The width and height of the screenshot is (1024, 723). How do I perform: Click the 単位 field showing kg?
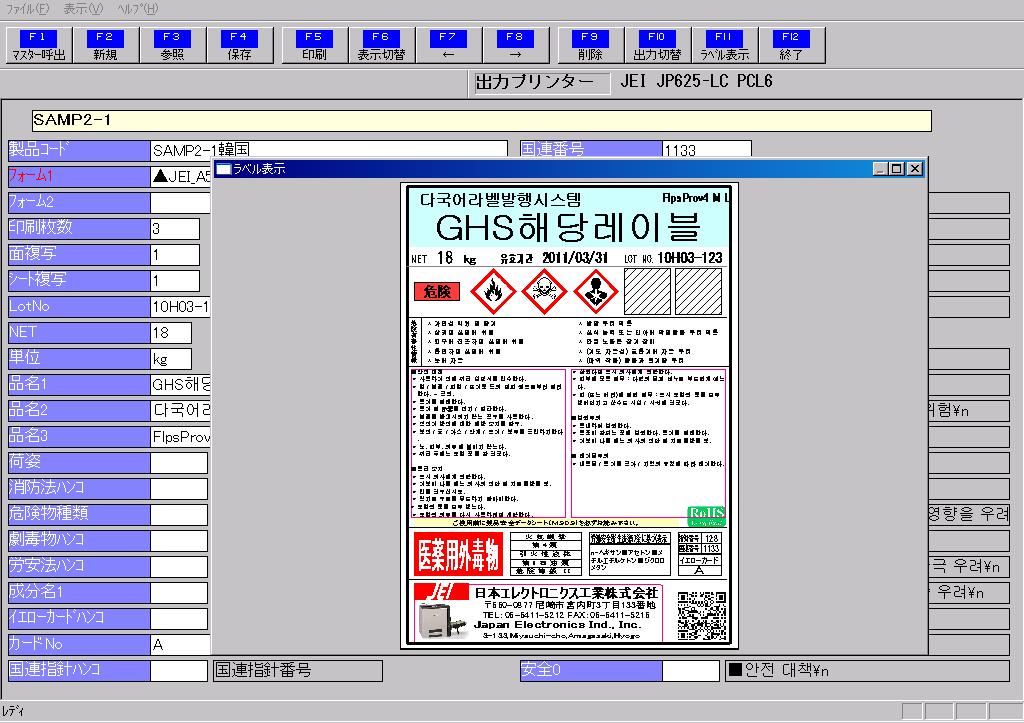point(171,359)
